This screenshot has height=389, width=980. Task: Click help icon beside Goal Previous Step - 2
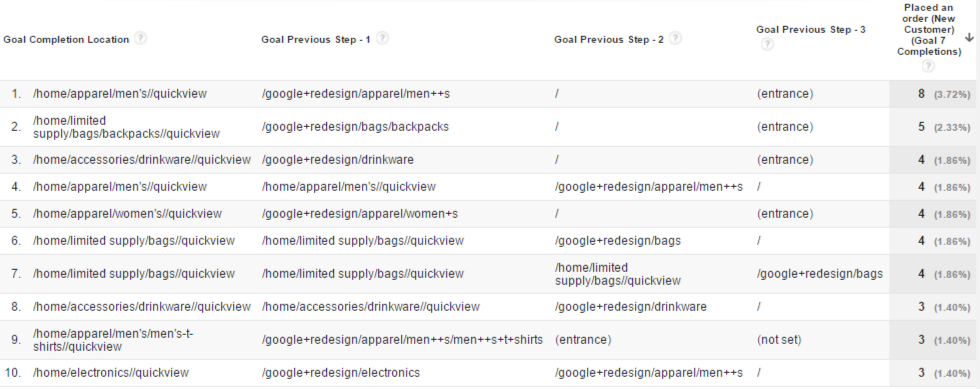675,38
